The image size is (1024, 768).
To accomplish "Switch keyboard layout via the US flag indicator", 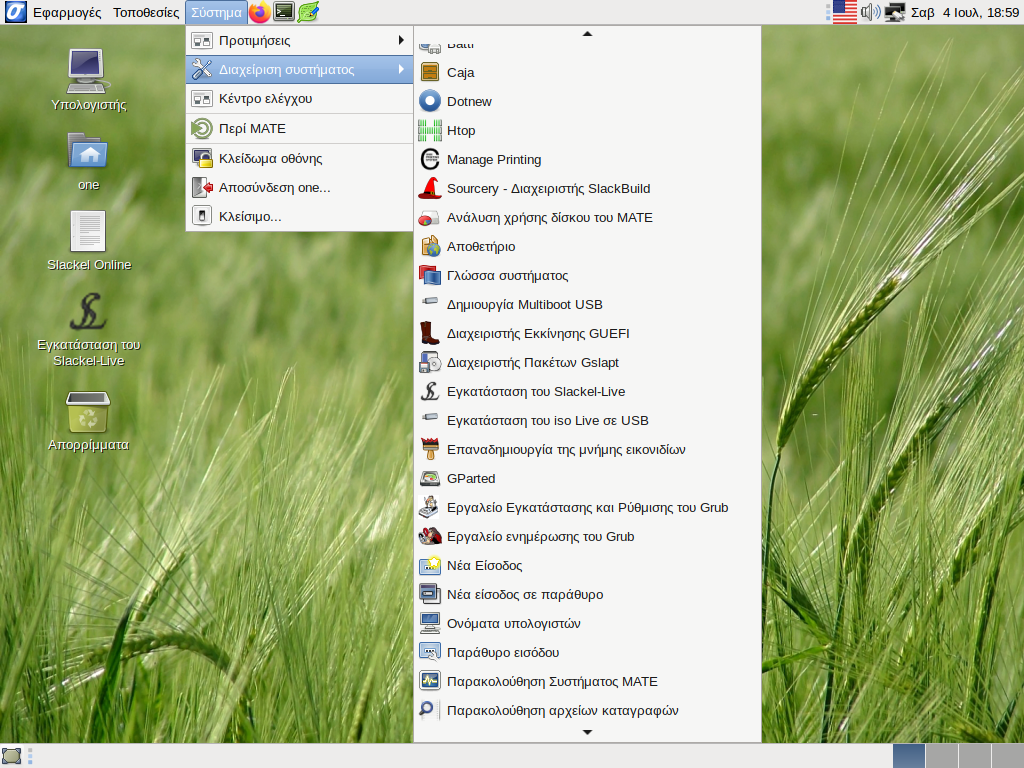I will (844, 12).
